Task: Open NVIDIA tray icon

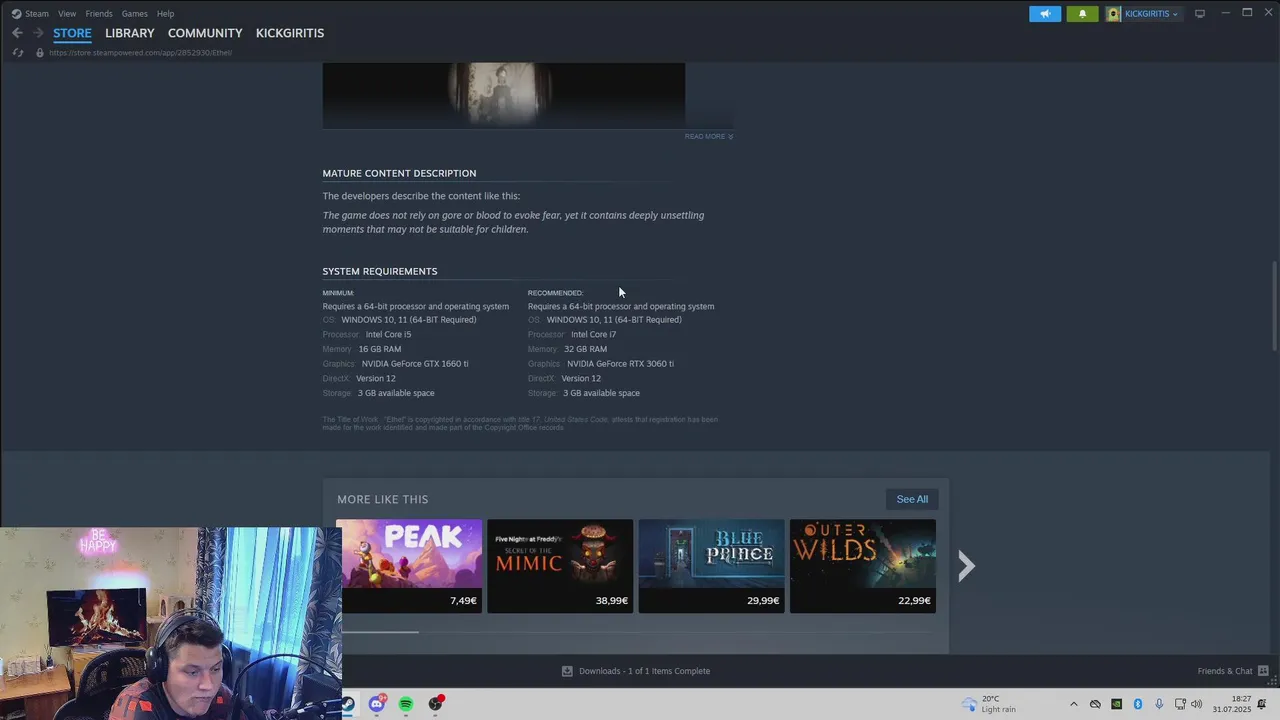Action: tap(1116, 704)
